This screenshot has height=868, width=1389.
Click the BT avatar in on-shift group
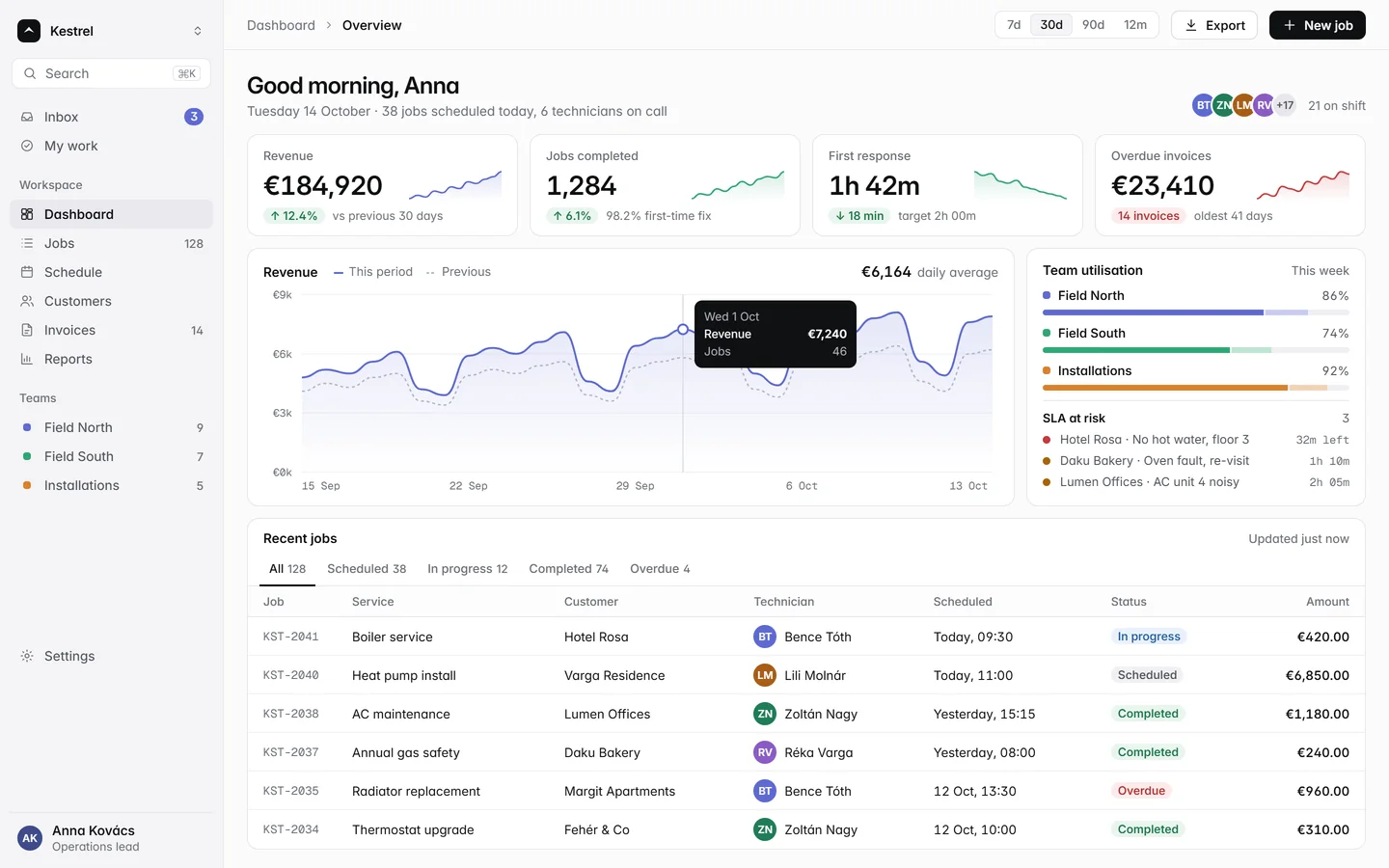point(1203,105)
